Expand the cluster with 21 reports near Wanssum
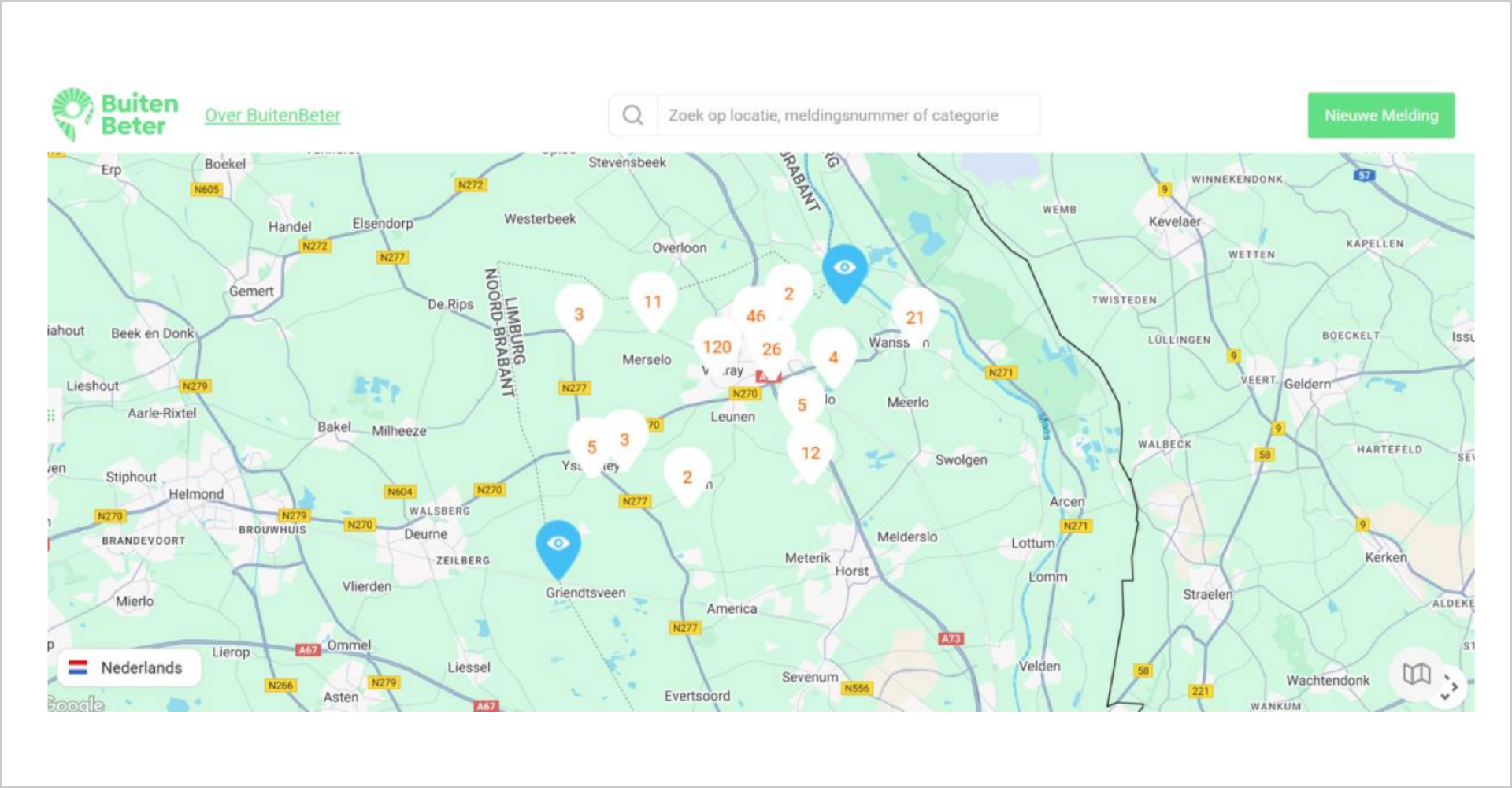The height and width of the screenshot is (788, 1512). (914, 318)
